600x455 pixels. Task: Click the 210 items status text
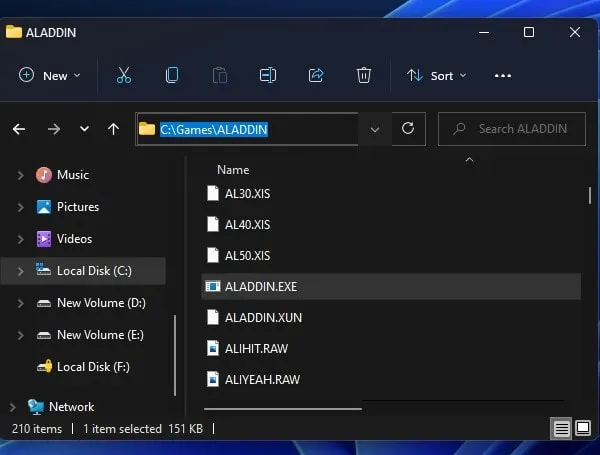click(x=37, y=429)
